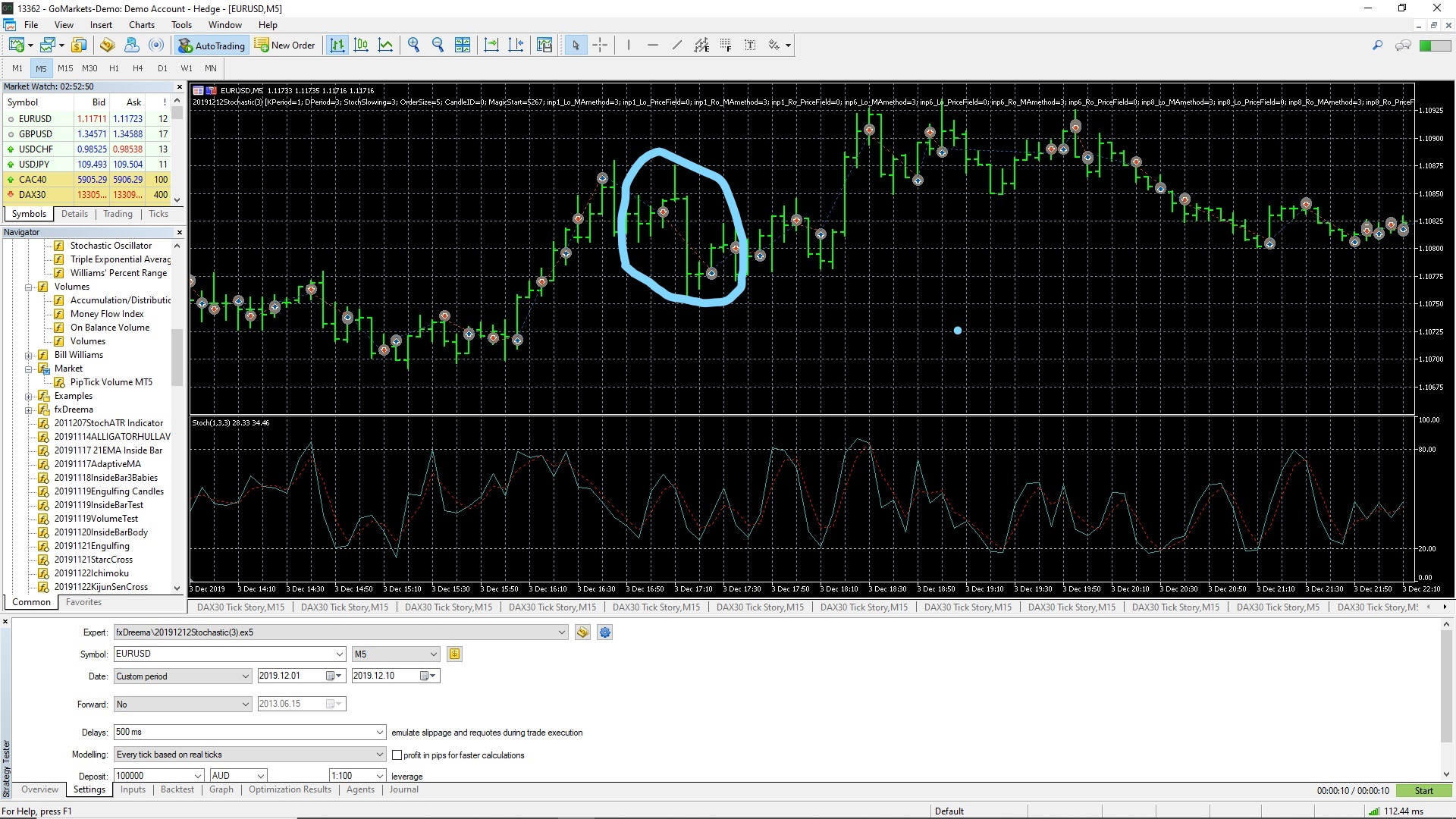
Task: Select the Fibonacci retracement tool
Action: [726, 45]
